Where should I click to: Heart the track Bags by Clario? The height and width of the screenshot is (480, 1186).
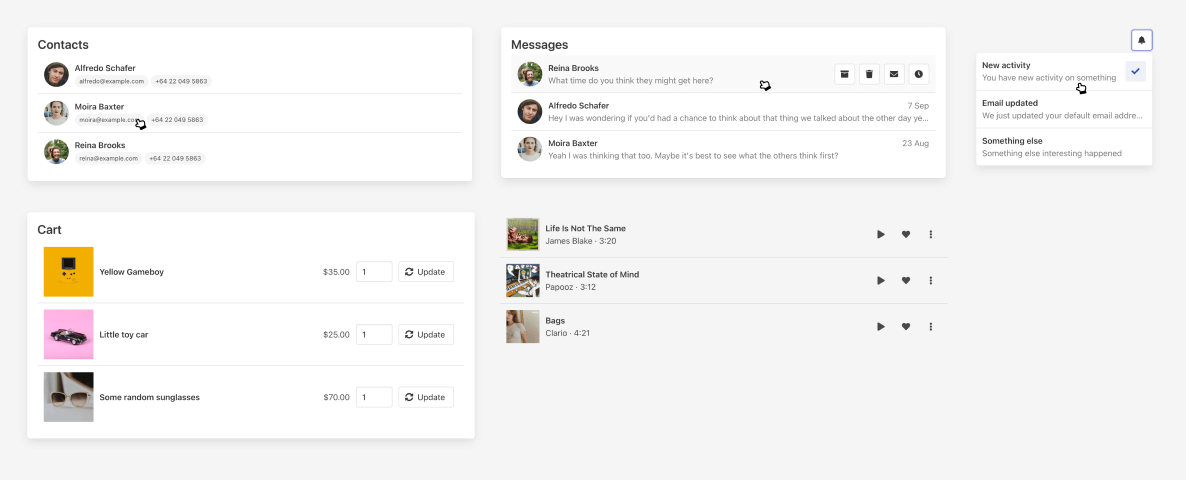pos(906,327)
